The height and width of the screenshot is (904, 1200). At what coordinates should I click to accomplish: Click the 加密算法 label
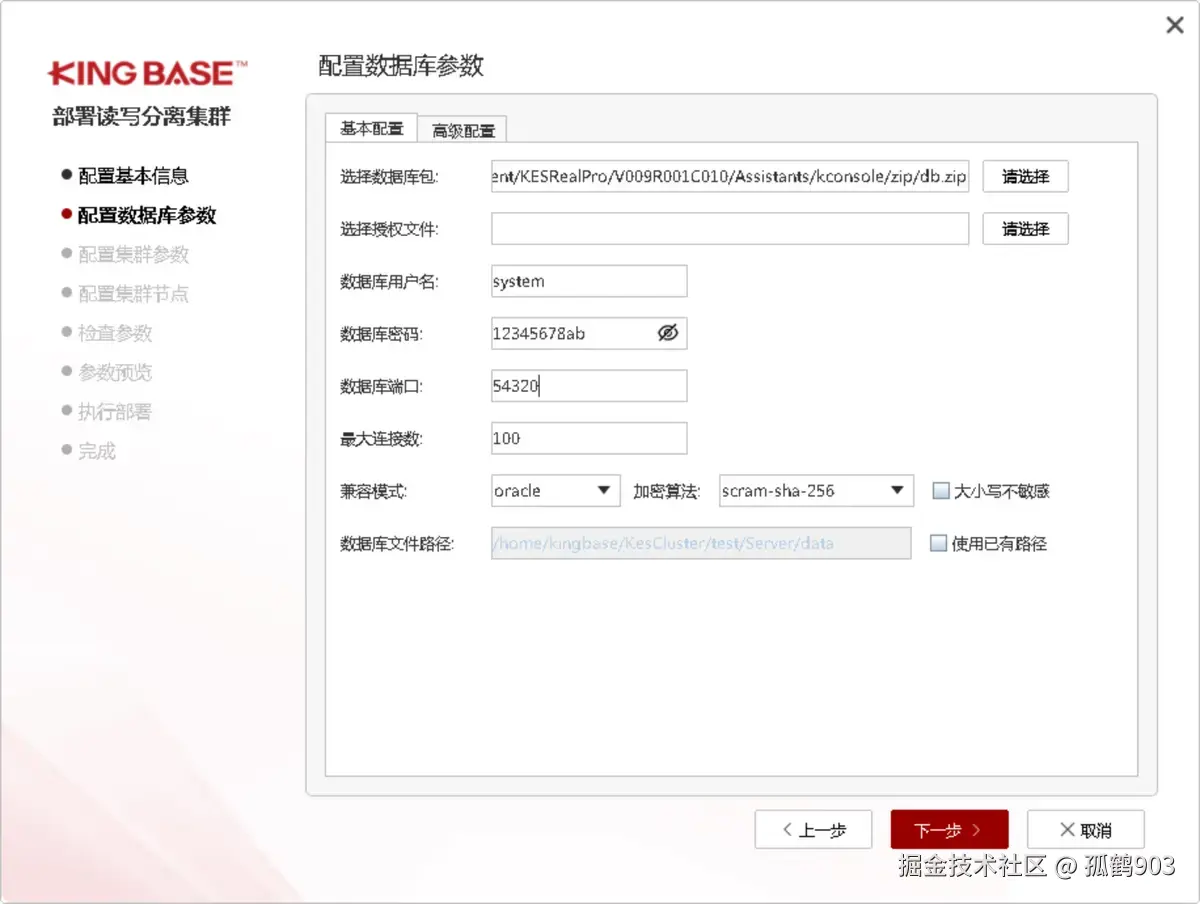[667, 491]
